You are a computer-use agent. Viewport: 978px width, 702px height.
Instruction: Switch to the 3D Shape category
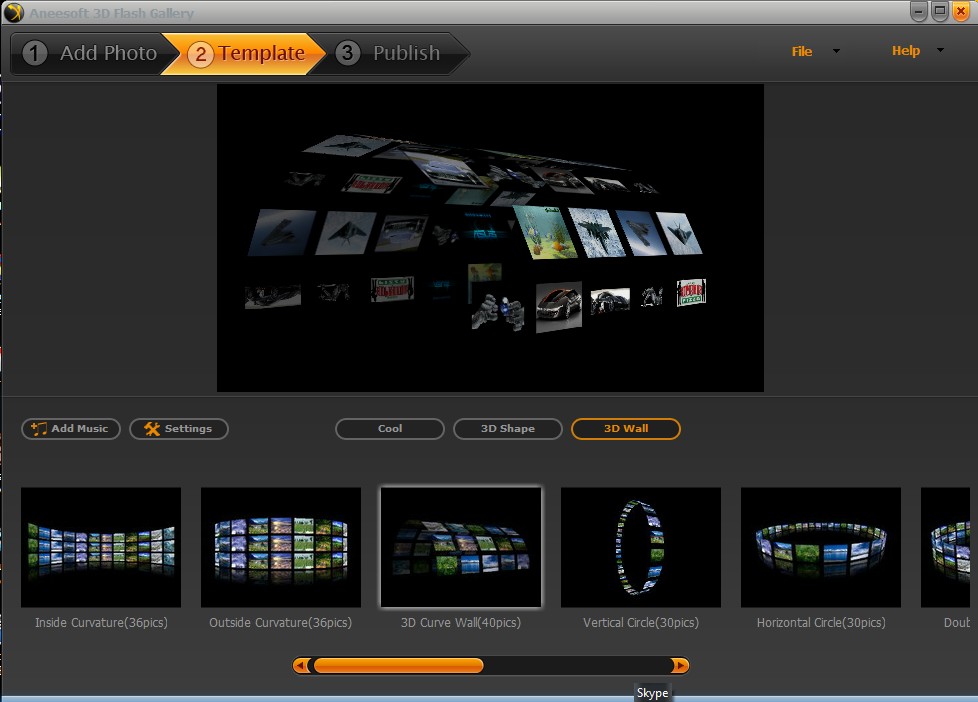(x=508, y=429)
